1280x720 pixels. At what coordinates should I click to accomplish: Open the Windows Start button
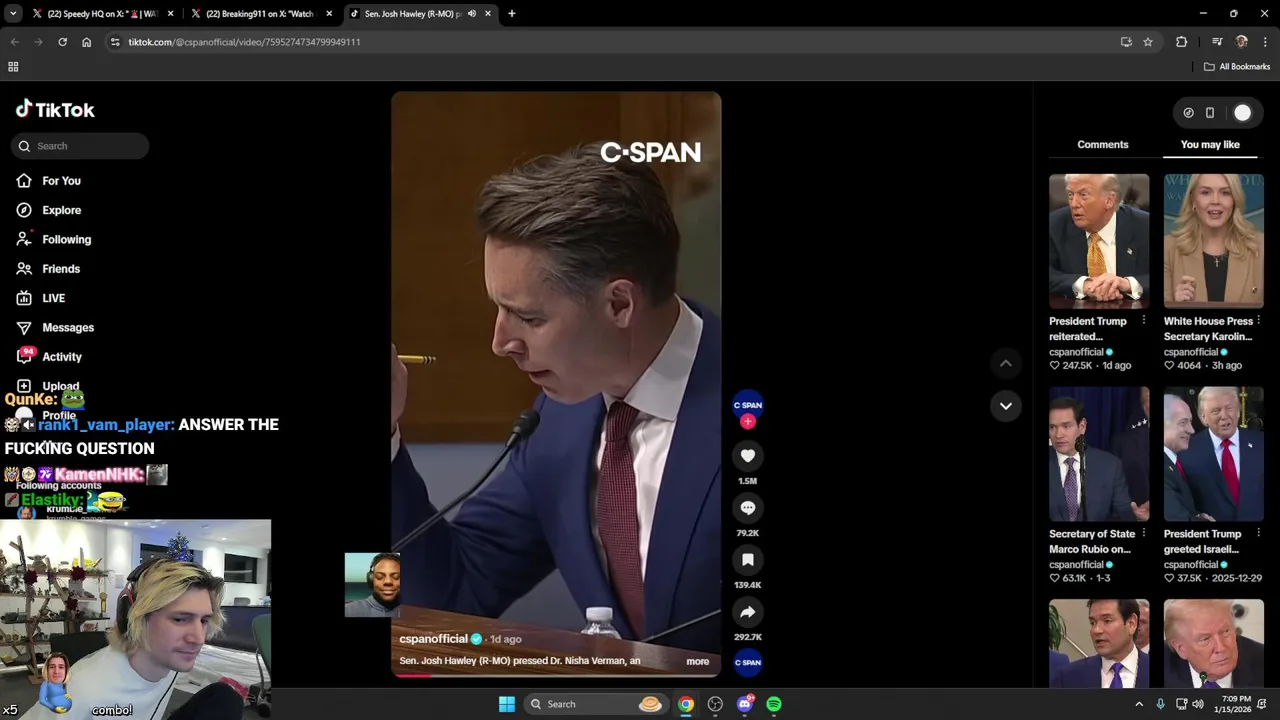[x=507, y=704]
